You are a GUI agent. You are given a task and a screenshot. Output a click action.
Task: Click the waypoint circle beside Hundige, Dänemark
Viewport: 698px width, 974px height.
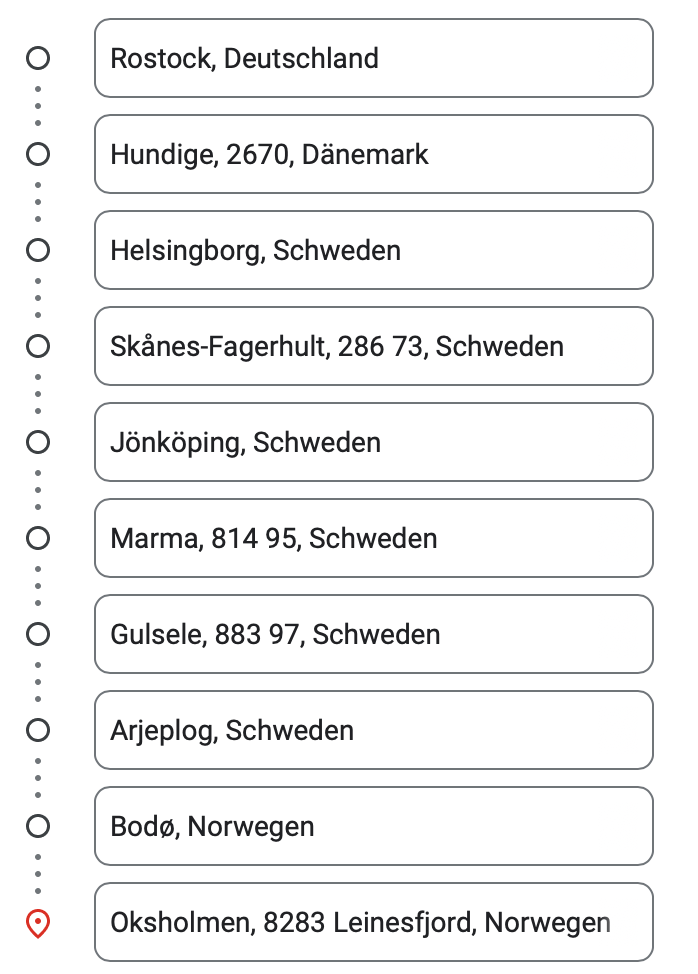pyautogui.click(x=38, y=154)
